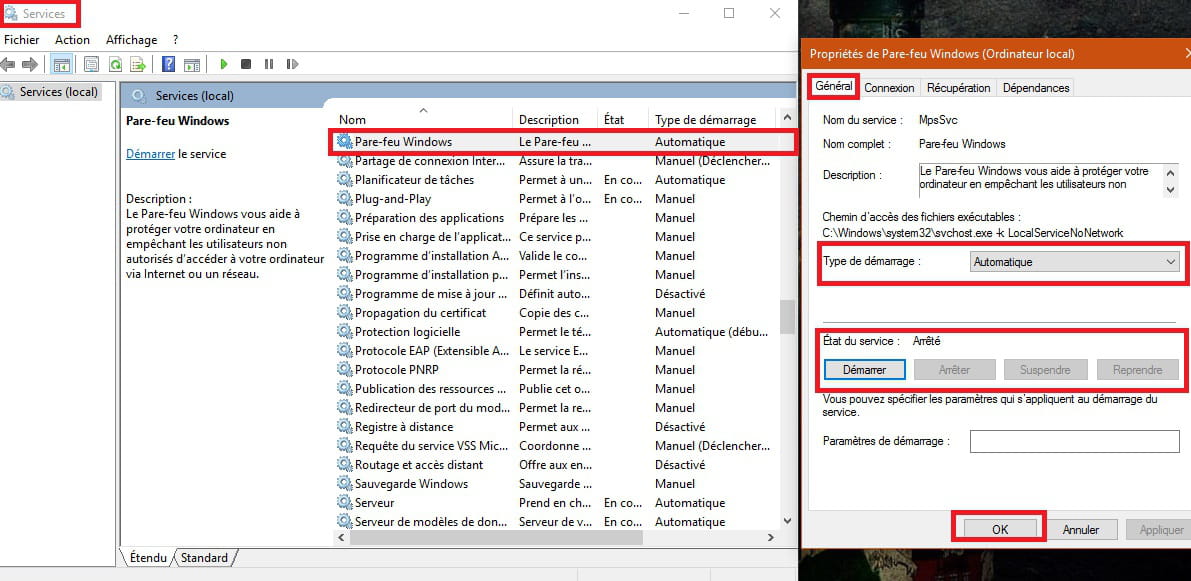Image resolution: width=1191 pixels, height=581 pixels.
Task: Pause the service with the pause icon
Action: click(x=269, y=65)
